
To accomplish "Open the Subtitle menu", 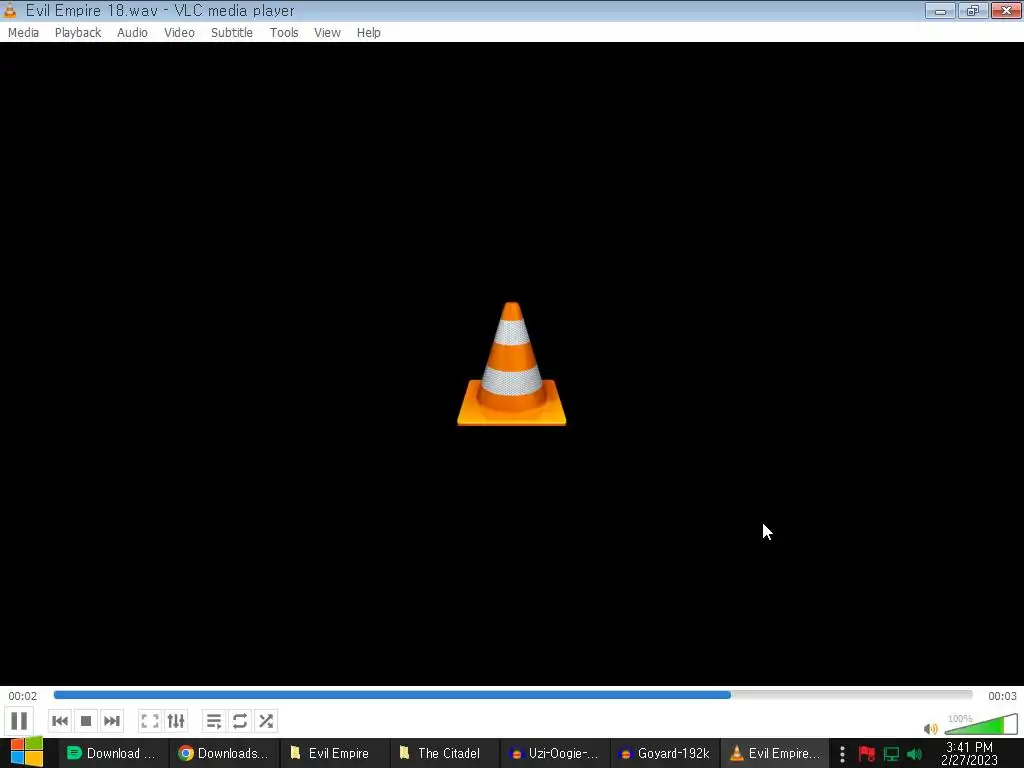I will point(232,33).
